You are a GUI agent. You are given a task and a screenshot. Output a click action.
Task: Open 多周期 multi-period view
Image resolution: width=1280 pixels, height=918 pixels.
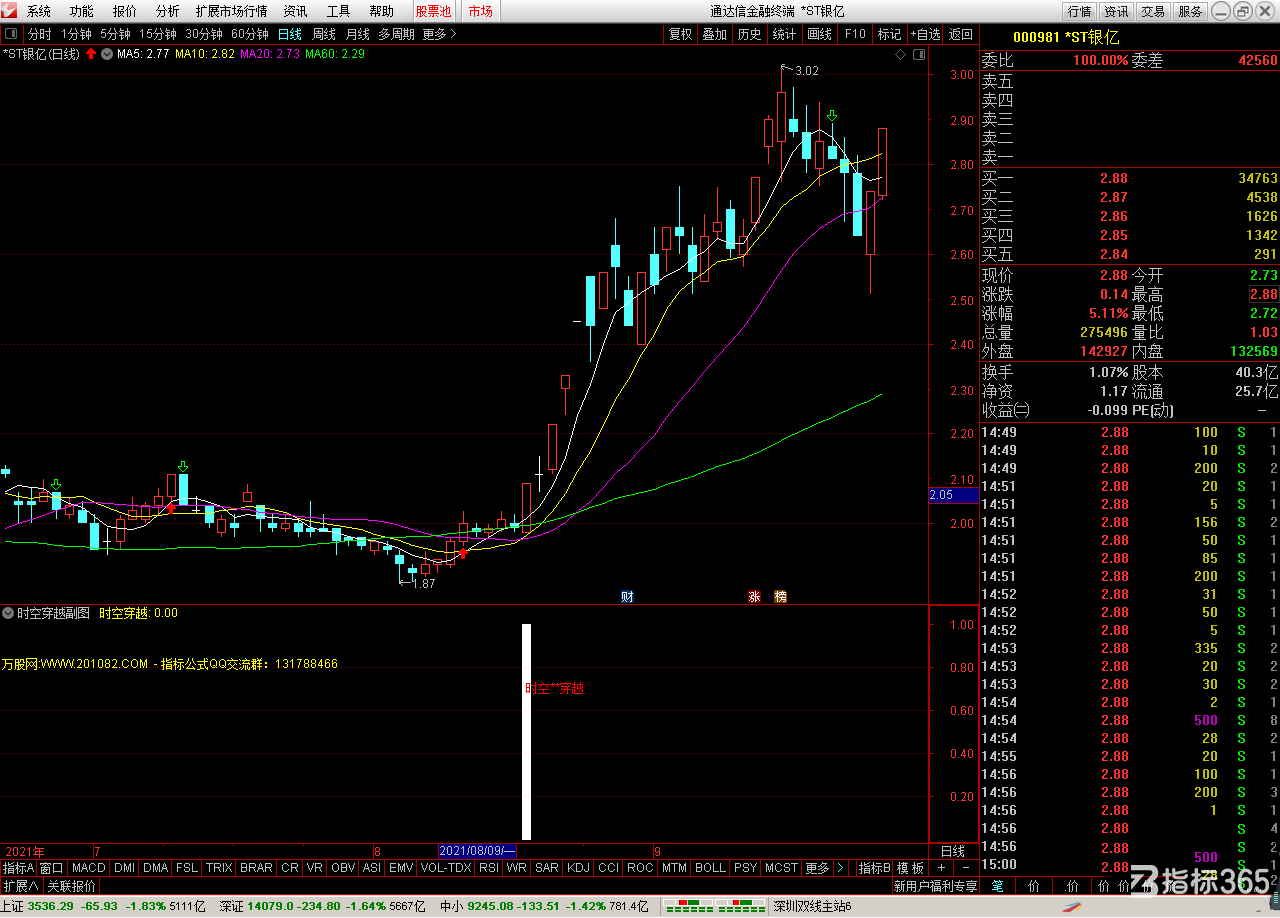397,34
